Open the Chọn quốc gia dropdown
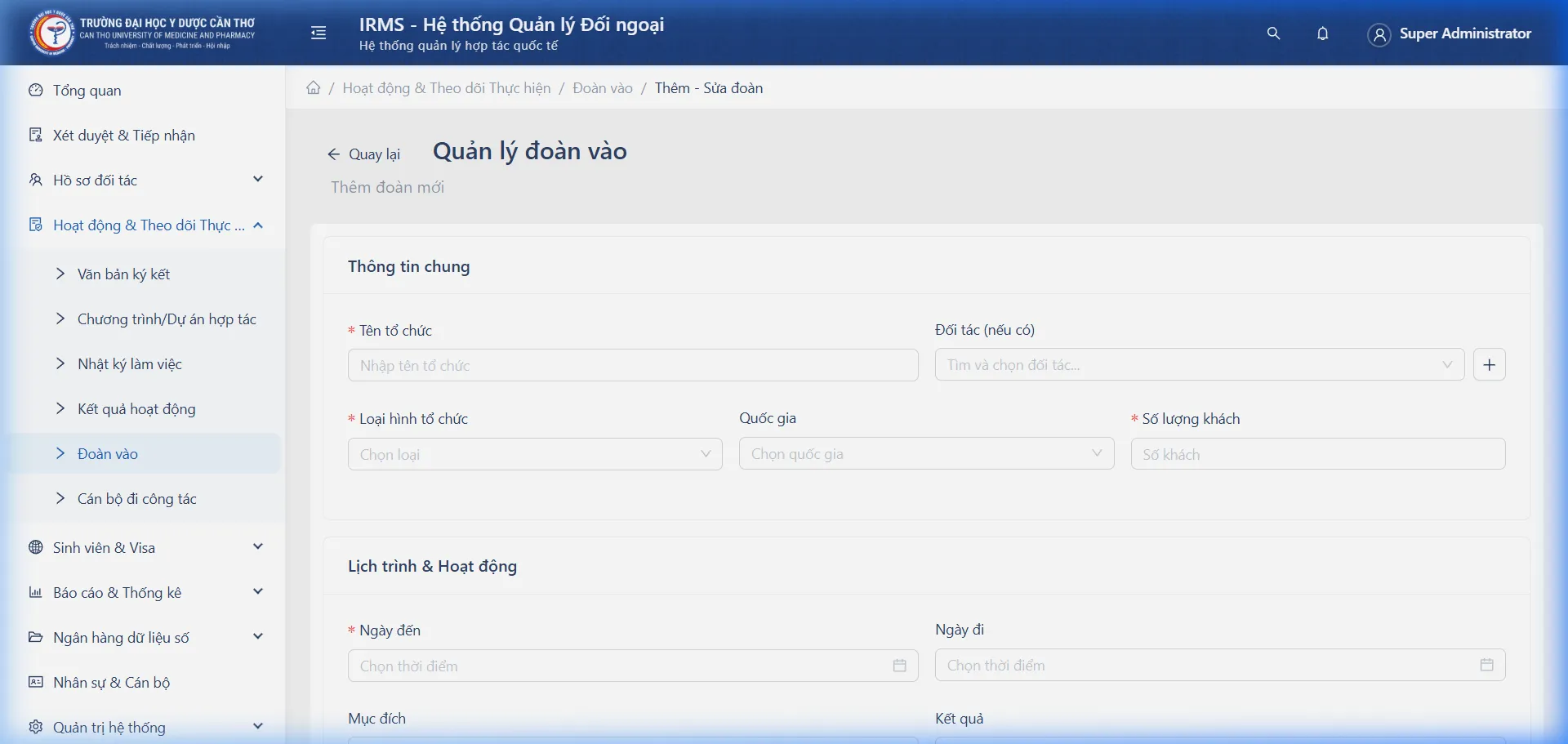This screenshot has height=744, width=1568. coord(926,453)
